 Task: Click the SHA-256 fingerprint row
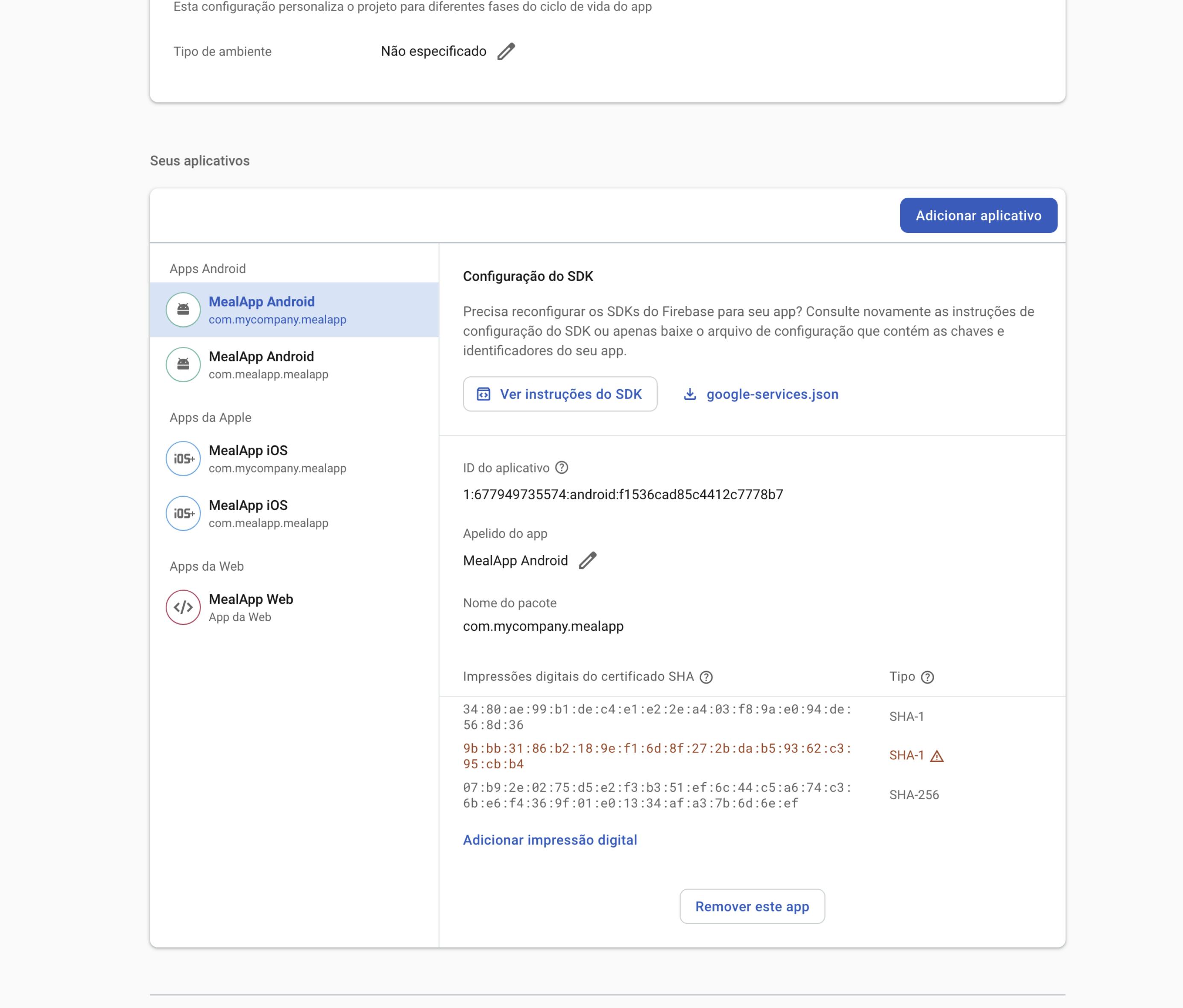(x=656, y=796)
